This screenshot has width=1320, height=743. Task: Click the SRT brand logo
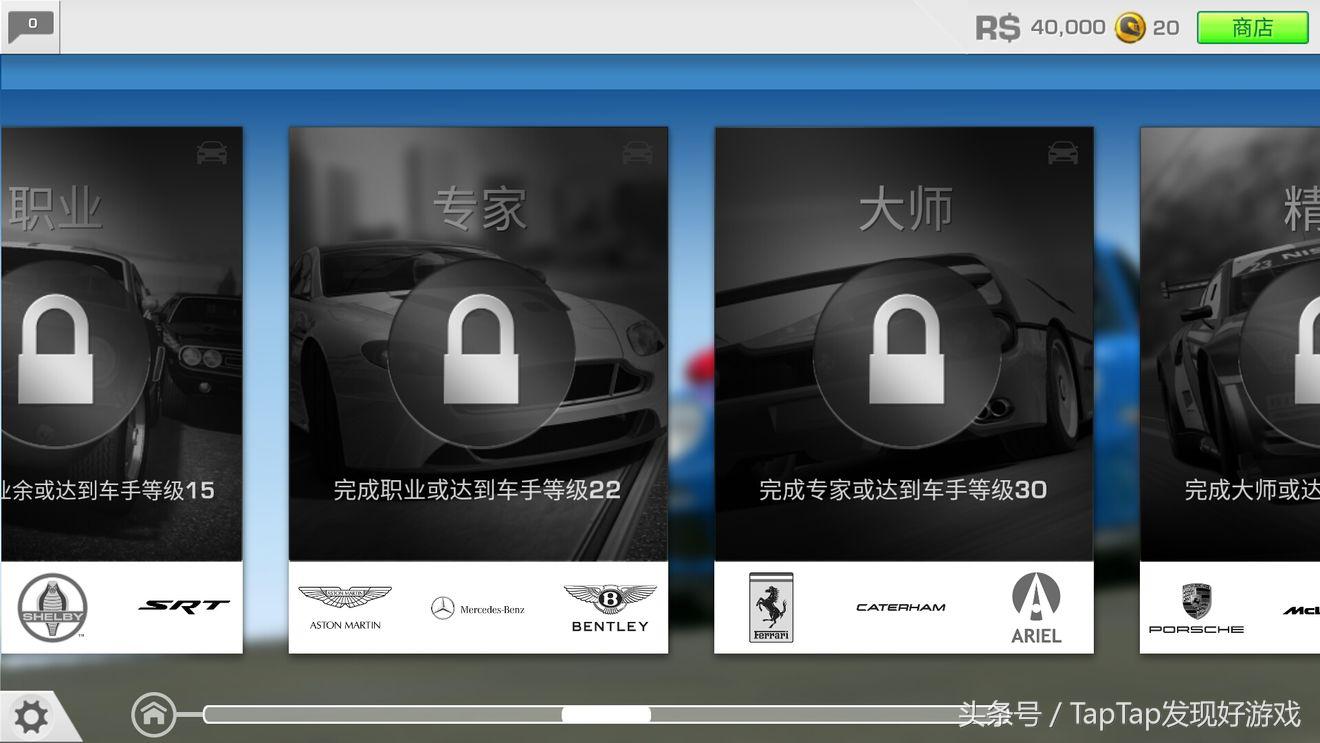point(183,605)
